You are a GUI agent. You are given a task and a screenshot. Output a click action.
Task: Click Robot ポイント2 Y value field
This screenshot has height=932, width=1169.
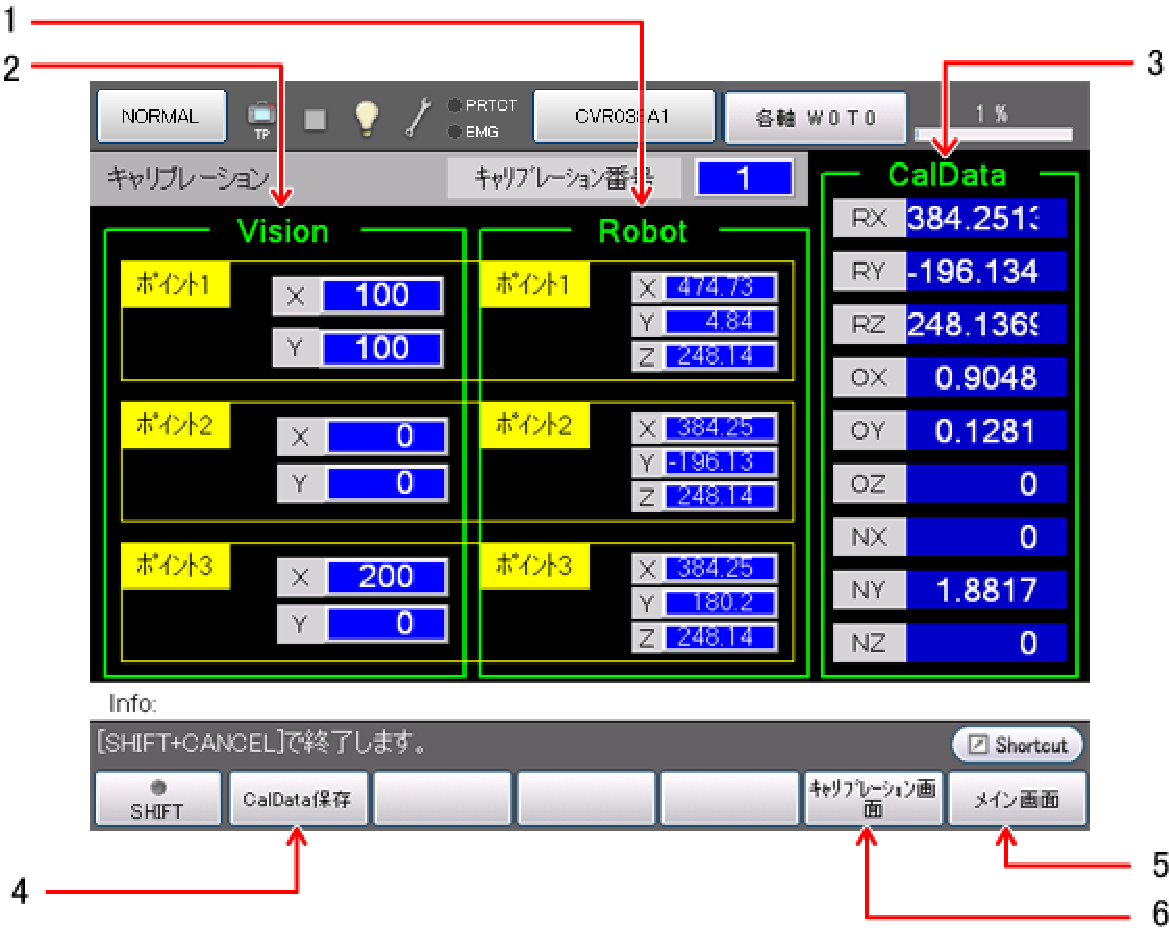[x=721, y=462]
